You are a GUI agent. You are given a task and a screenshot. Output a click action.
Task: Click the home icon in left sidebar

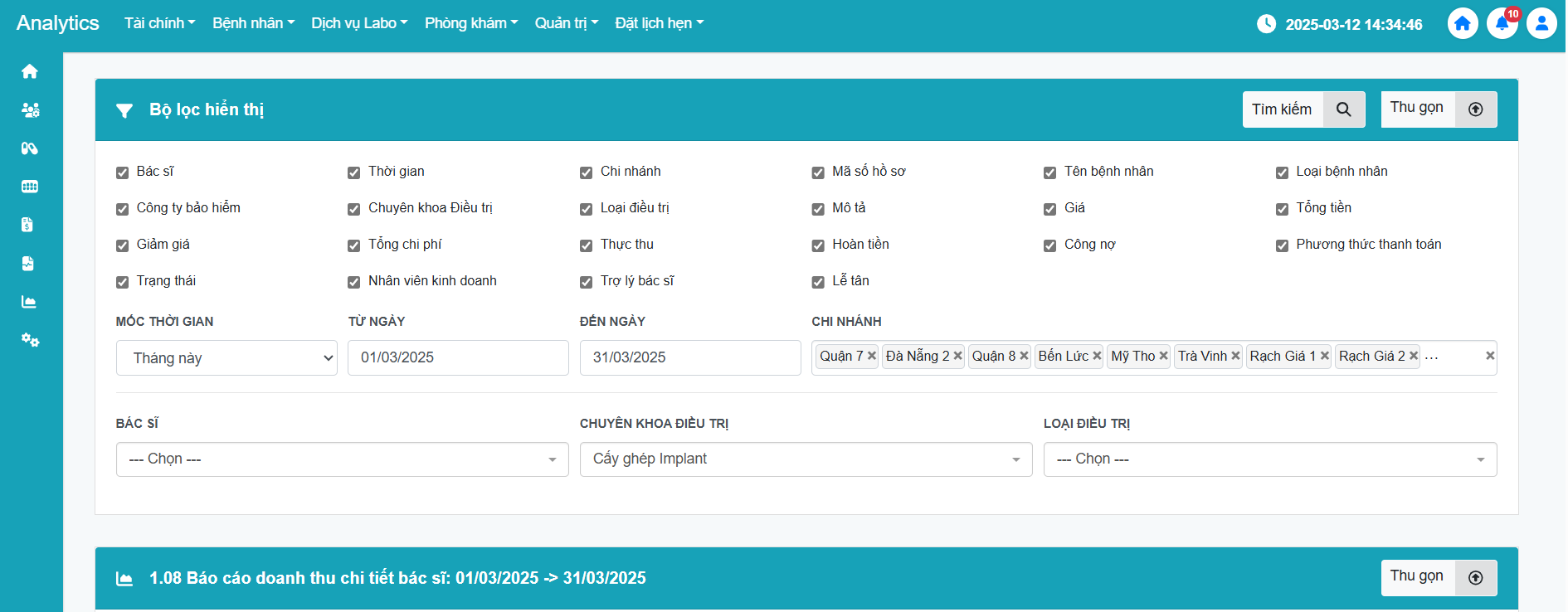click(30, 71)
